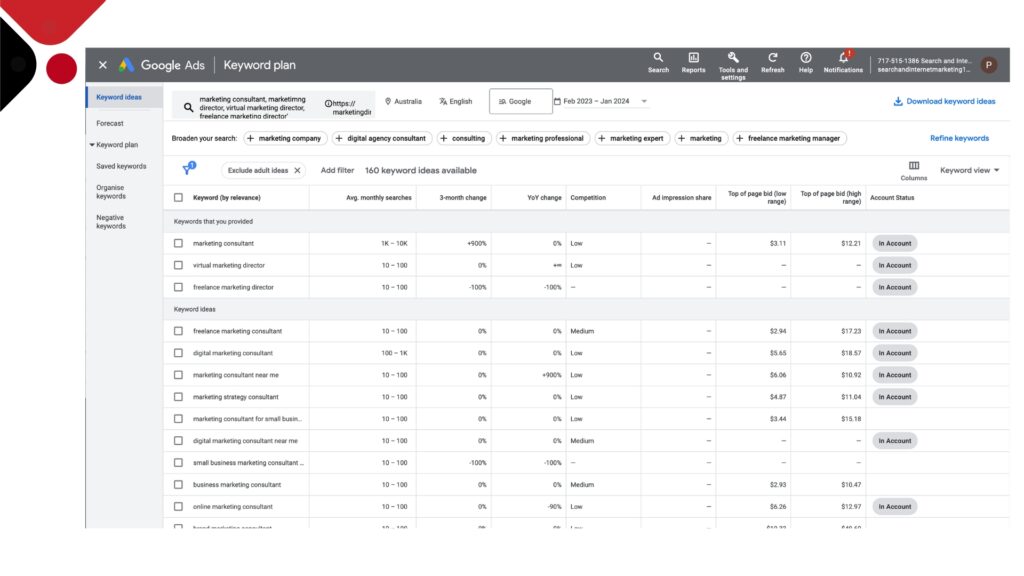Add 'marketing expert' suggestion chip
This screenshot has height=576, width=1024.
click(632, 138)
